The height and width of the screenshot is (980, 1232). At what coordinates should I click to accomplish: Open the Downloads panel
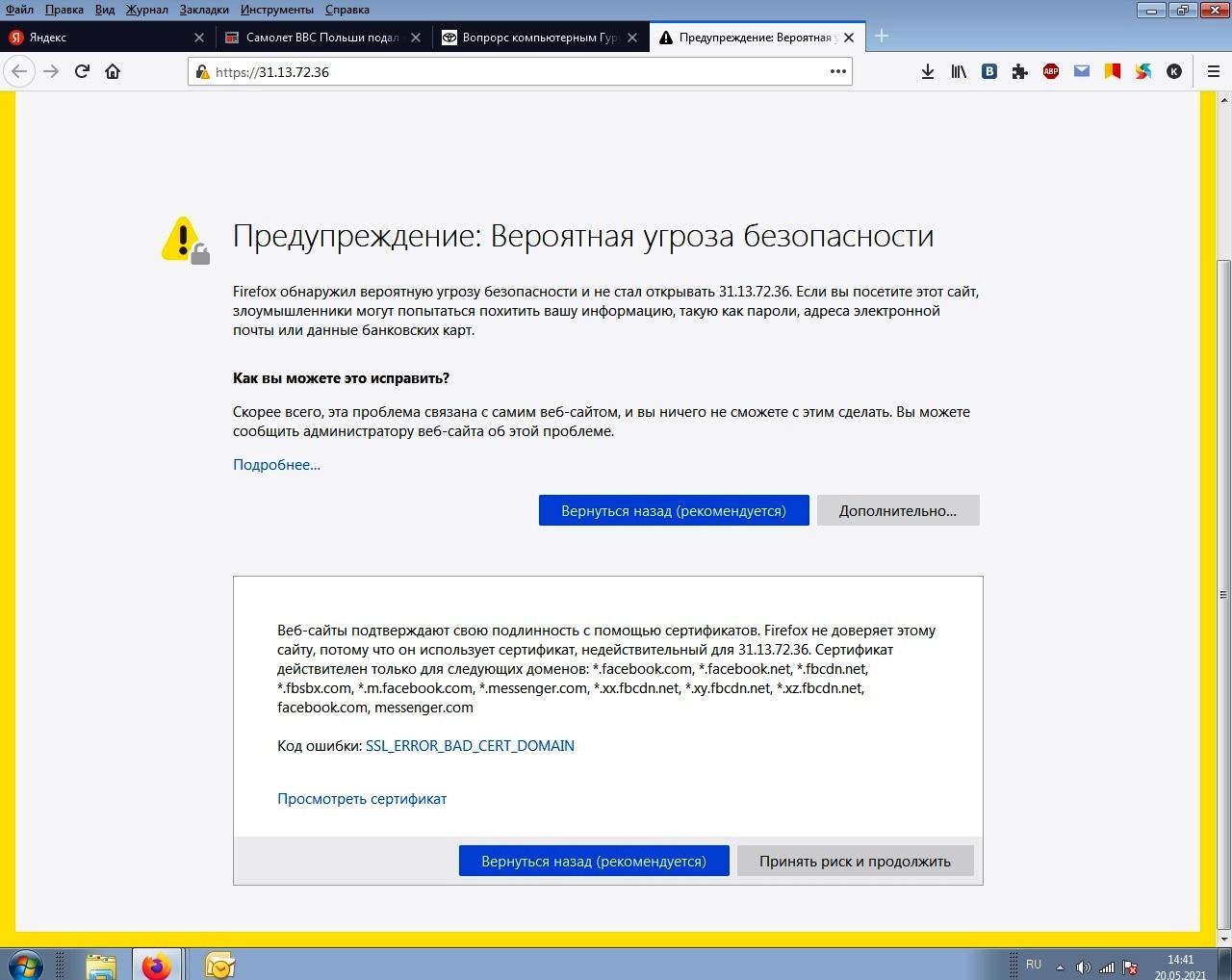928,71
